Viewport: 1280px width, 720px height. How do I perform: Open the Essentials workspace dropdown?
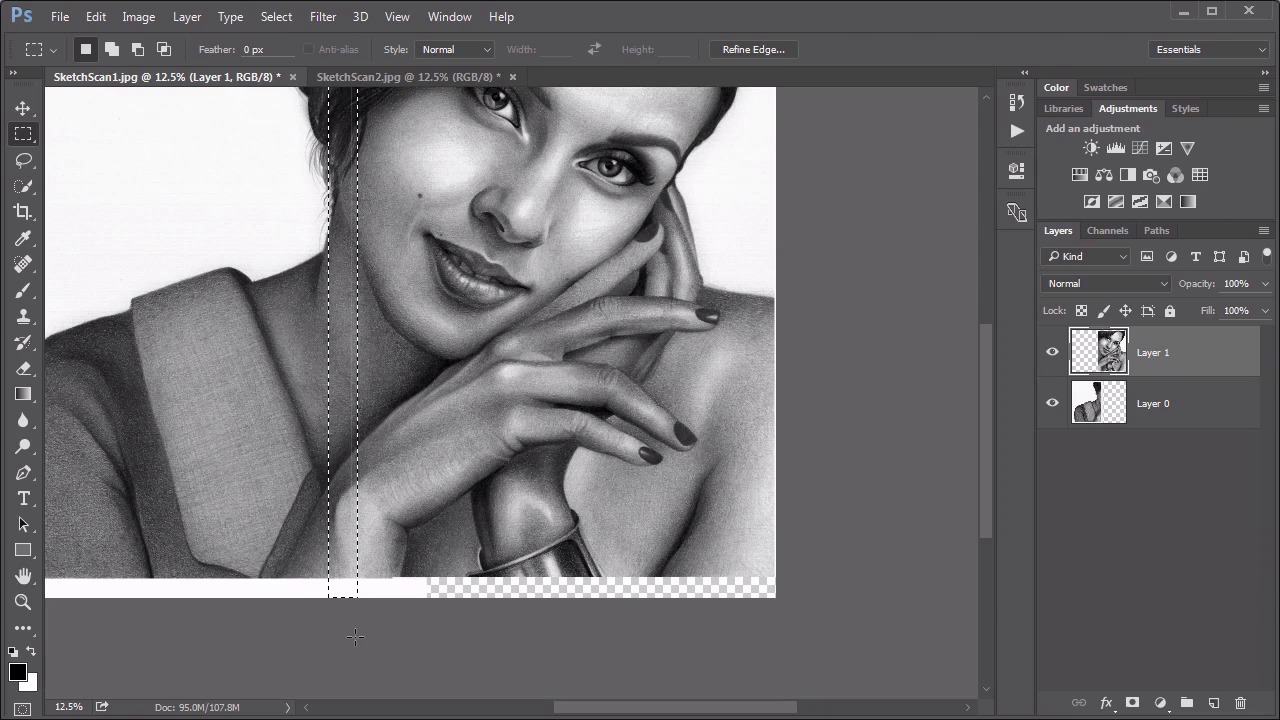pyautogui.click(x=1210, y=50)
